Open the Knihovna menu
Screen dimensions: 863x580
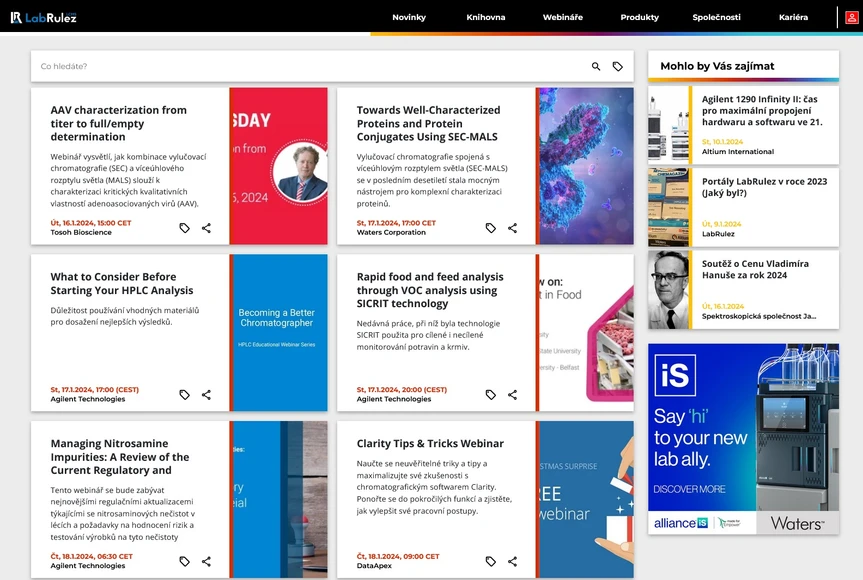pyautogui.click(x=485, y=17)
